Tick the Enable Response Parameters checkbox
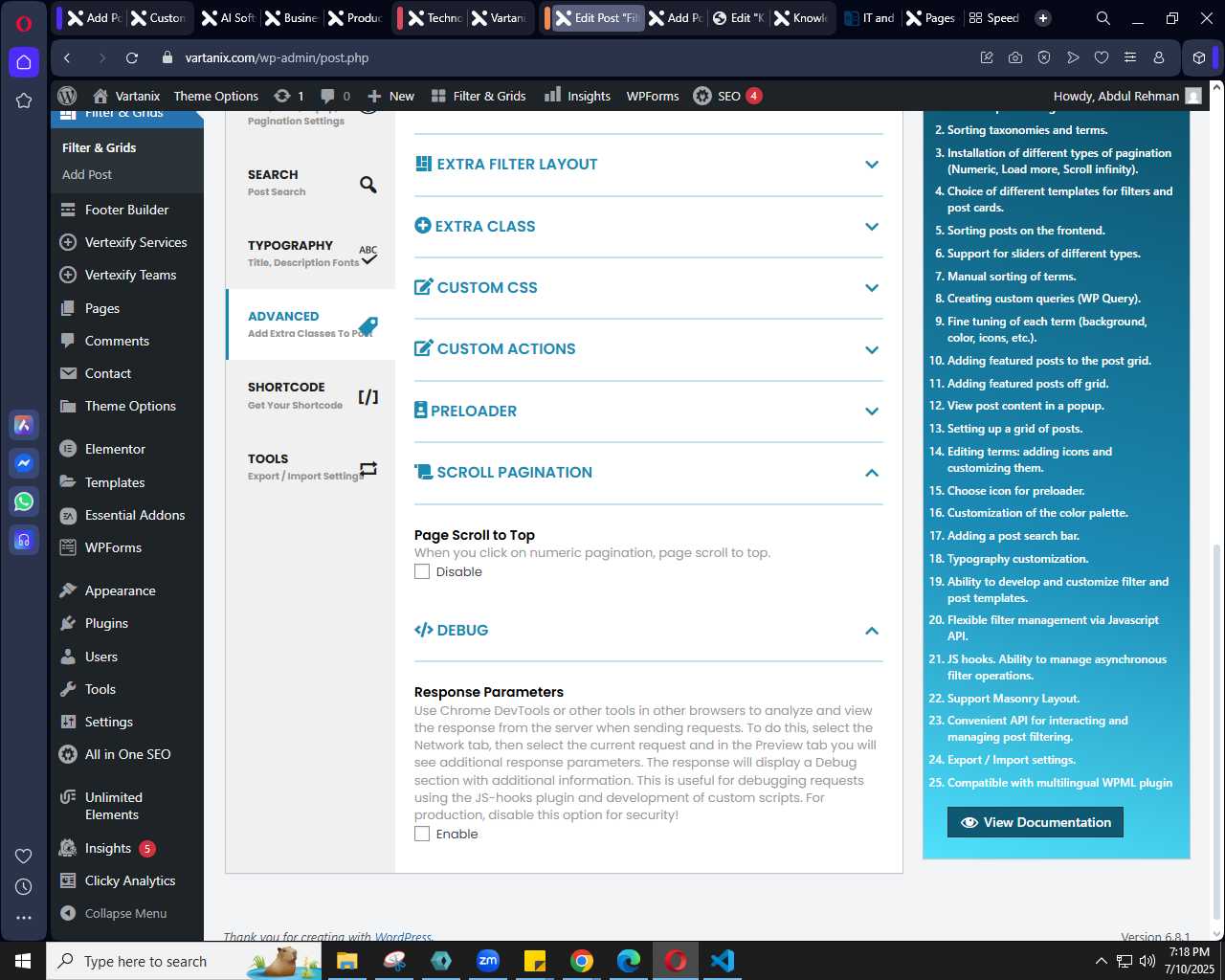 pyautogui.click(x=422, y=834)
